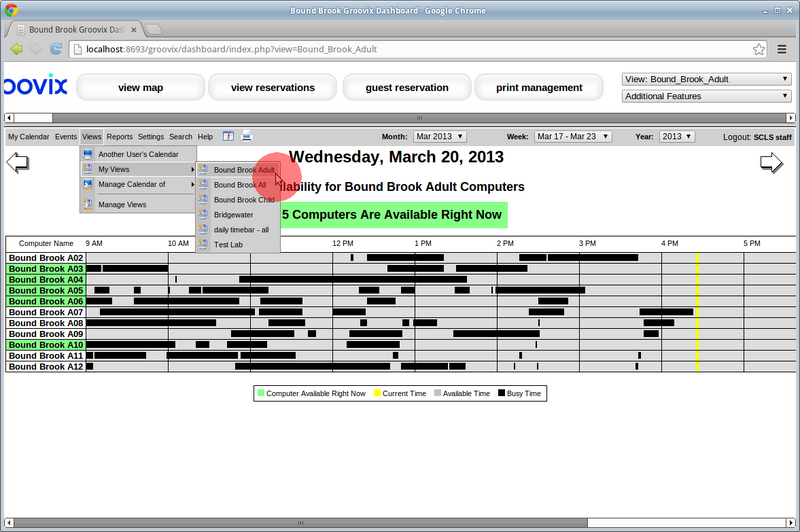Viewport: 800px width, 532px height.
Task: Expand the Manage Calendar of submenu
Action: point(138,184)
